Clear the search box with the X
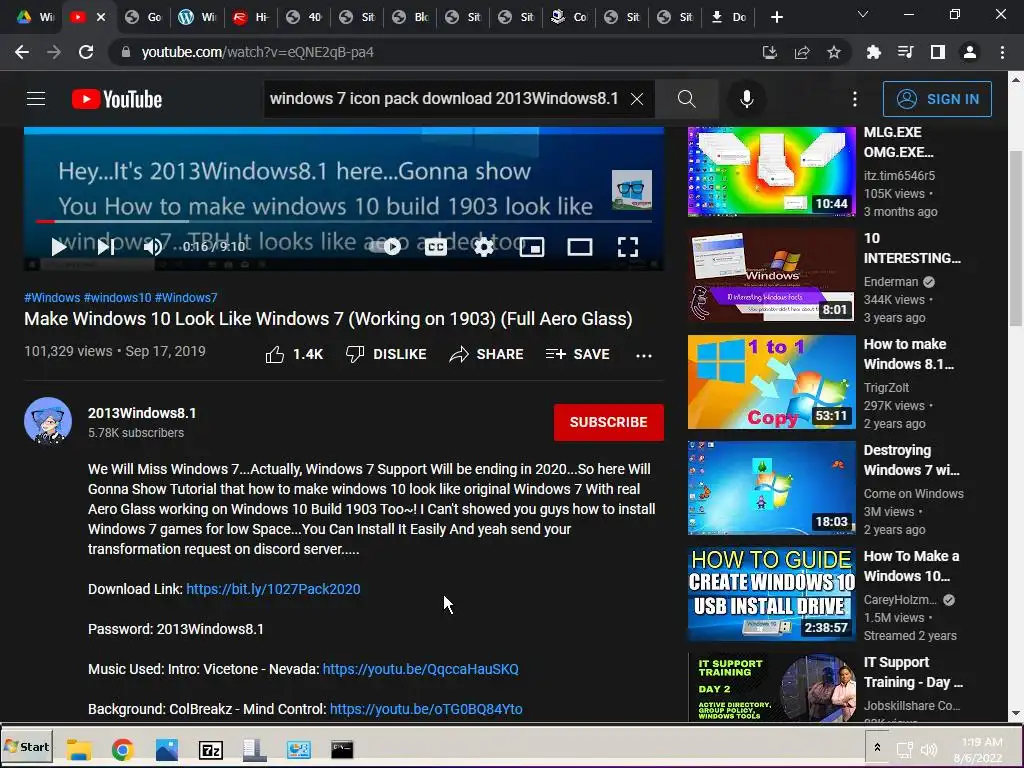 (637, 99)
